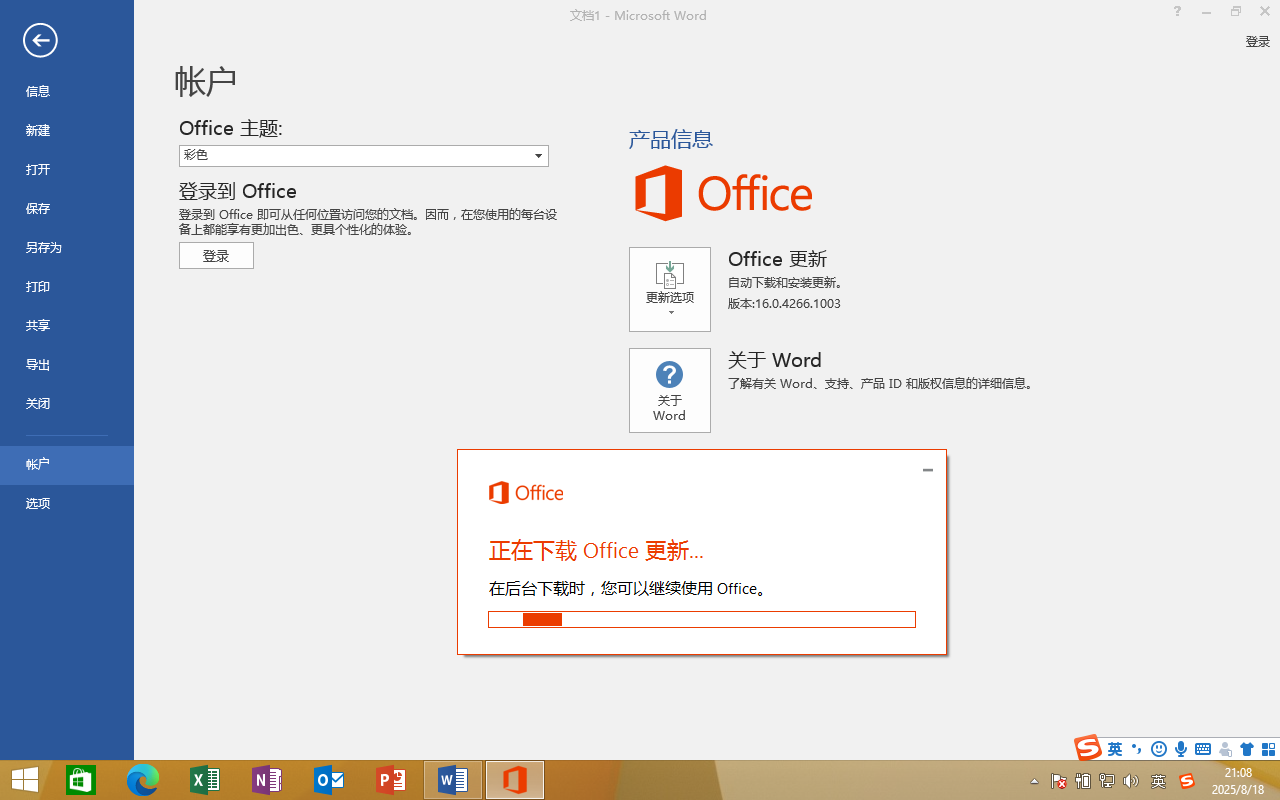This screenshot has height=800, width=1280.
Task: Open Microsoft Edge from the taskbar
Action: [x=143, y=780]
